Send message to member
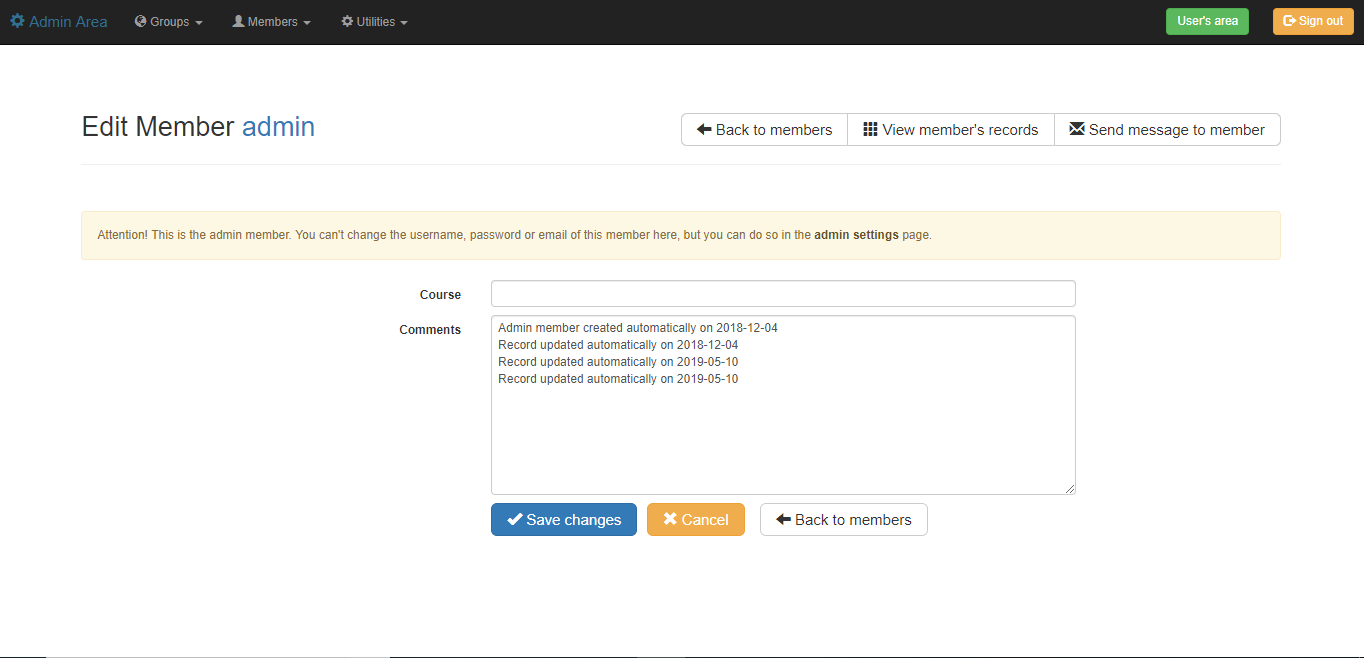The image size is (1364, 658). tap(1167, 130)
